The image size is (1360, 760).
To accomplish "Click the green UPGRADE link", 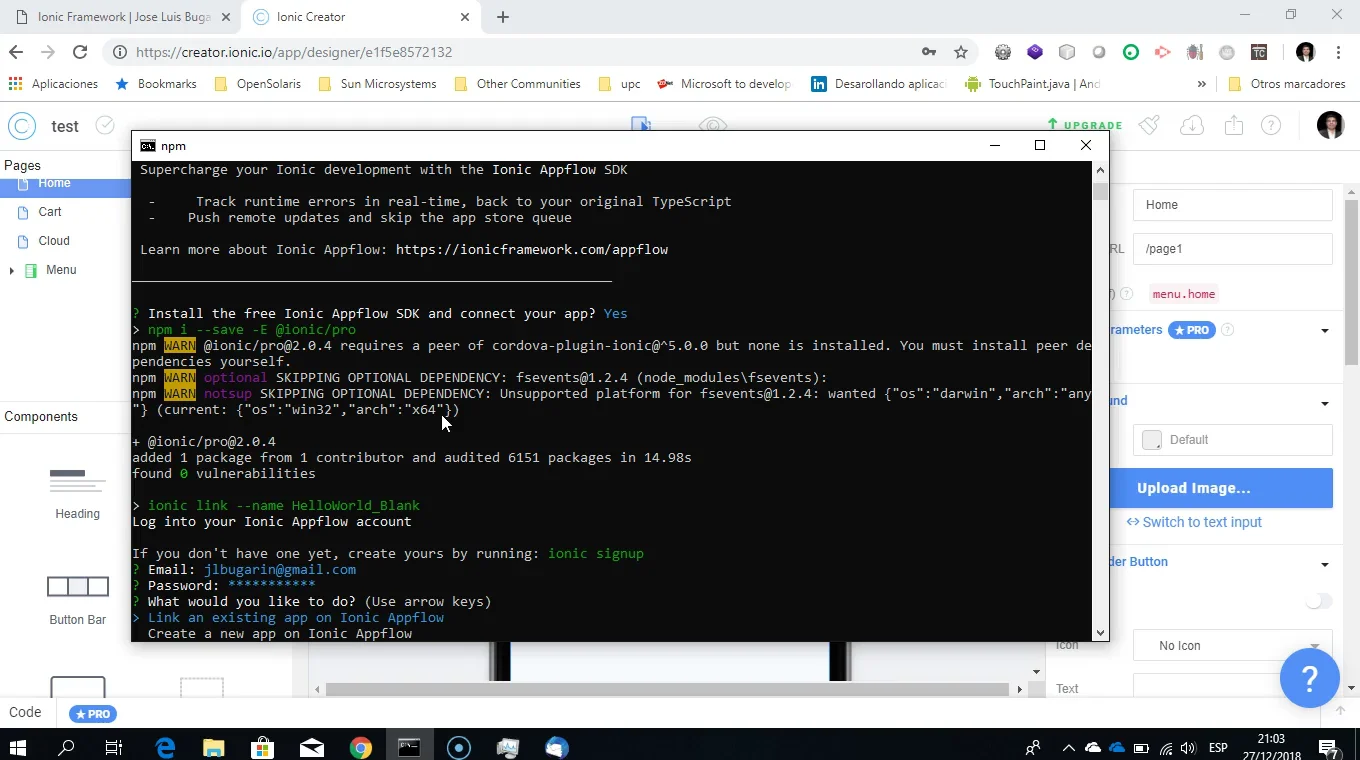I will coord(1084,125).
